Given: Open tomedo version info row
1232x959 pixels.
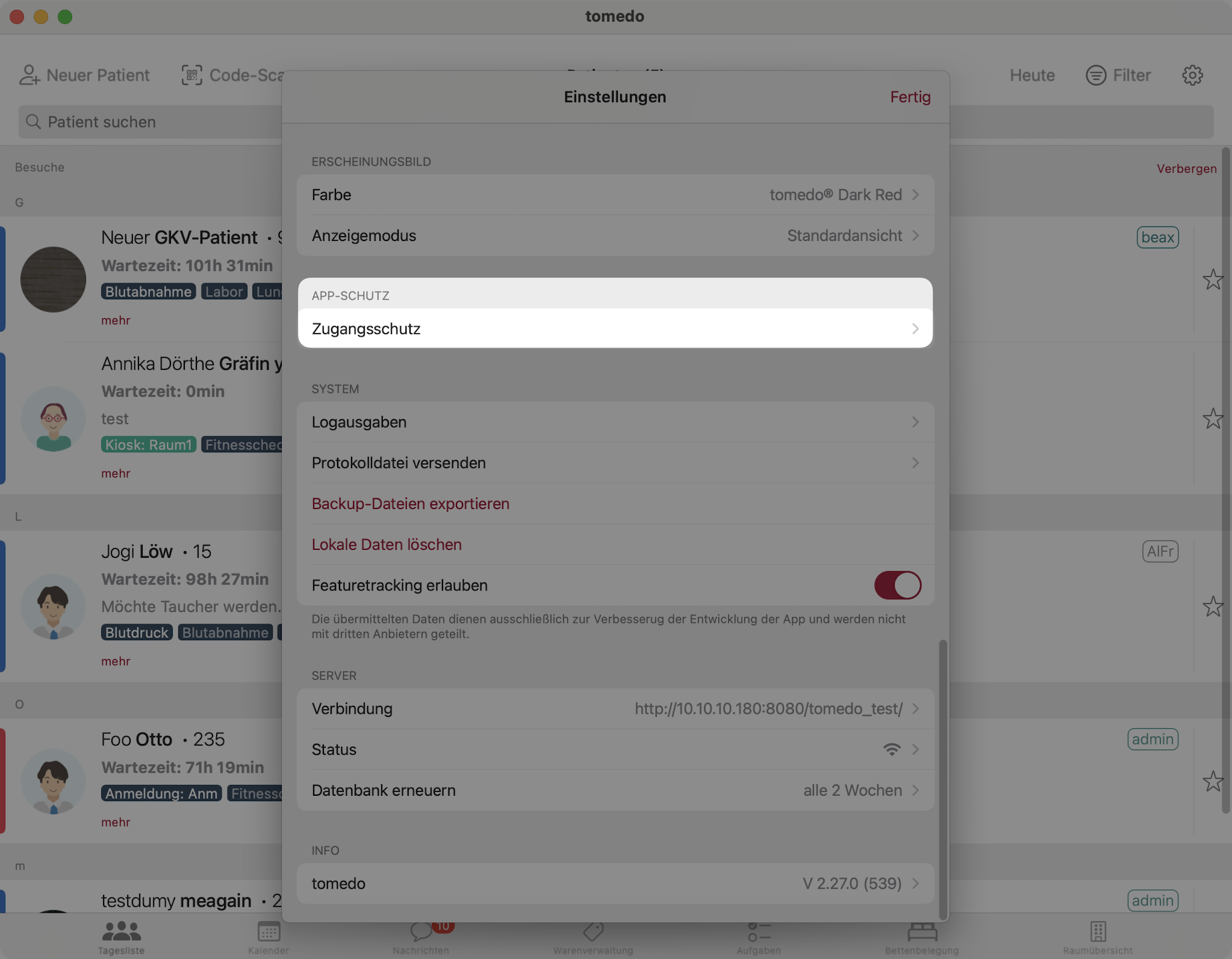Looking at the screenshot, I should click(x=615, y=884).
